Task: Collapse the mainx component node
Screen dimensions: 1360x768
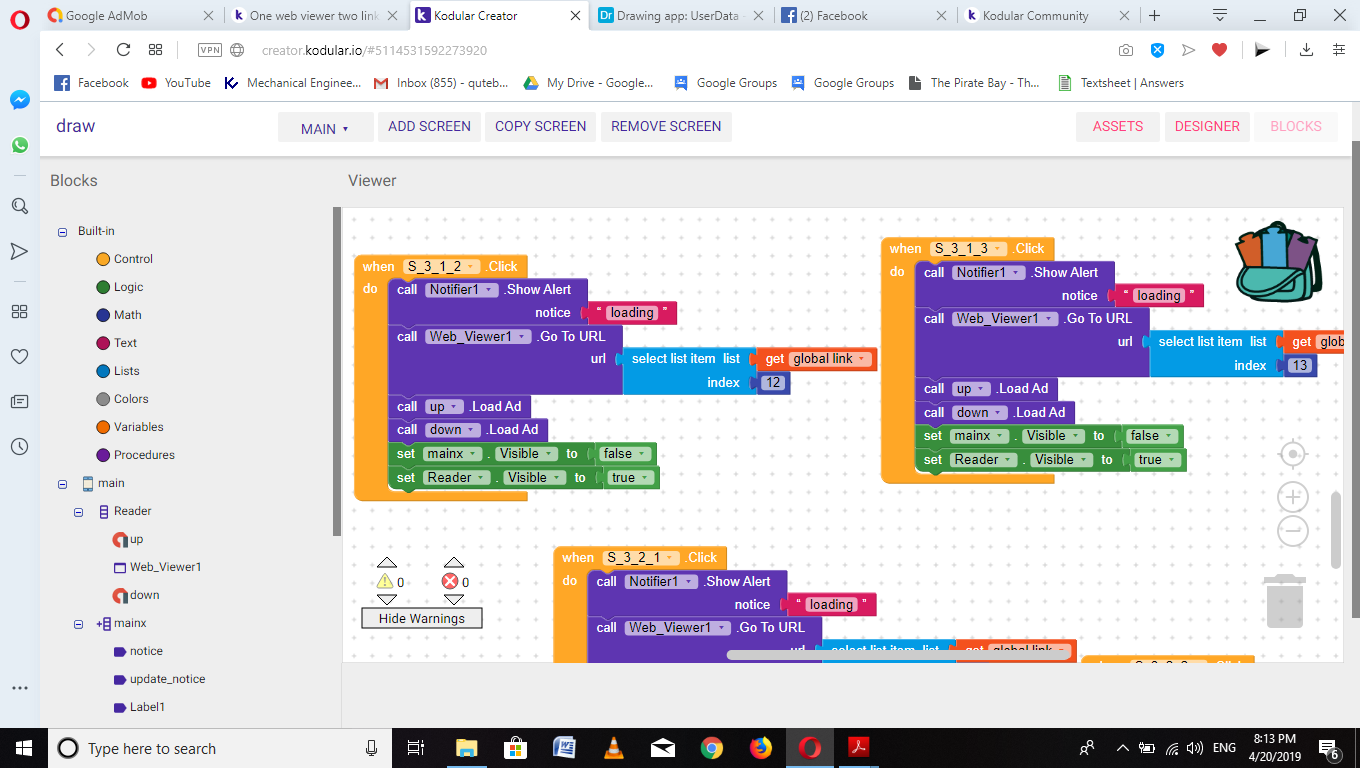Action: 79,623
